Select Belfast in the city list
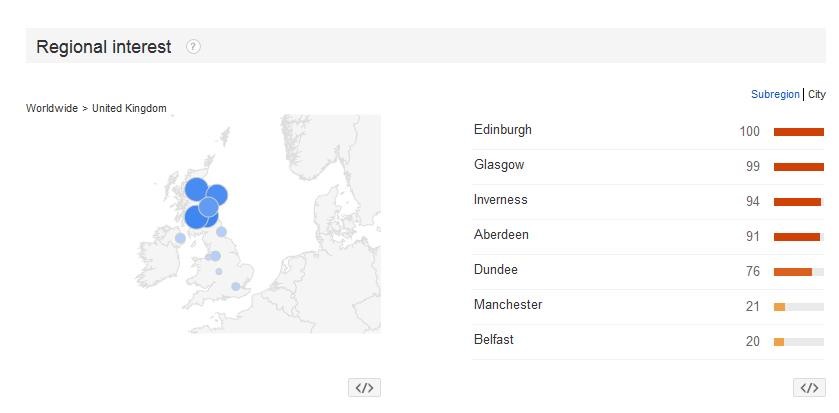 click(493, 339)
